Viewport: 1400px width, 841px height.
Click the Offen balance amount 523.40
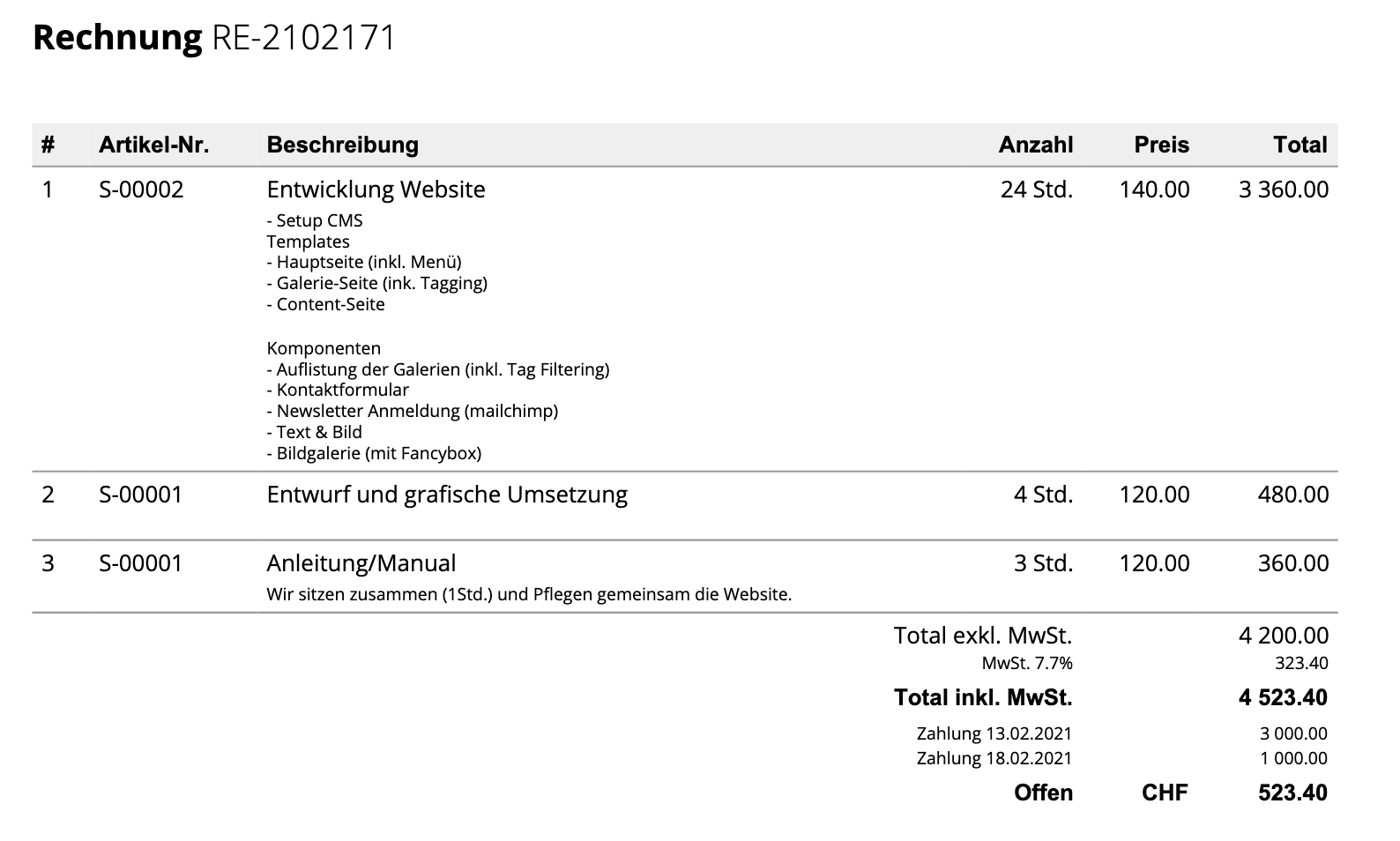pyautogui.click(x=1292, y=793)
